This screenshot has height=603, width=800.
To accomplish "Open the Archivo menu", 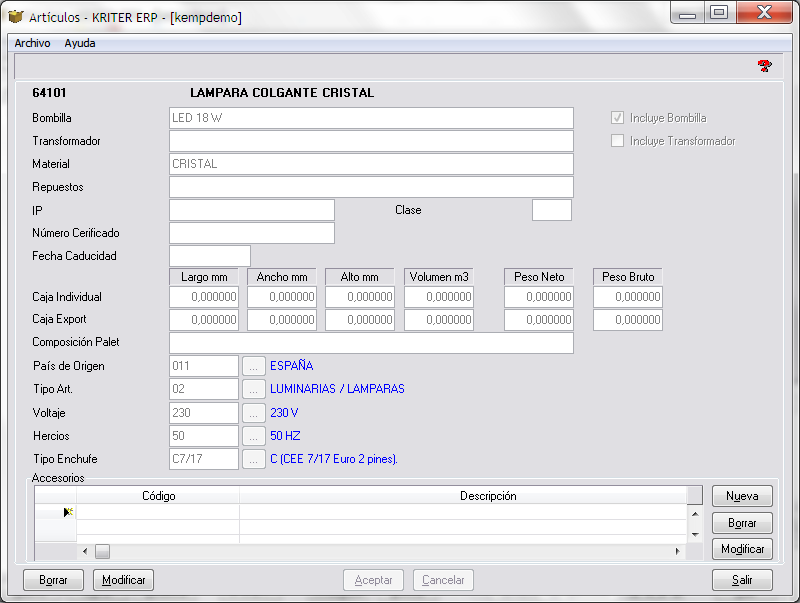I will [32, 43].
